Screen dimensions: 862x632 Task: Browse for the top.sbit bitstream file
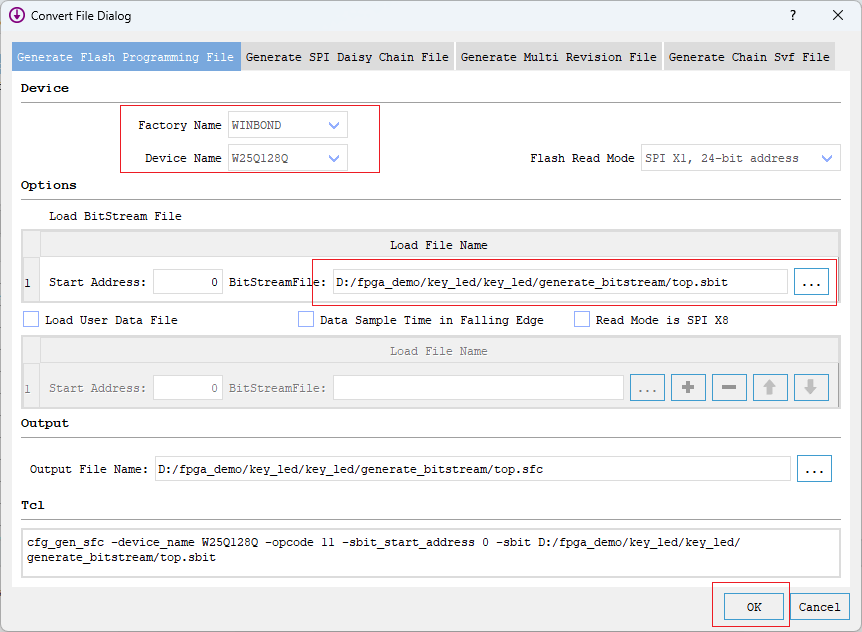click(x=812, y=281)
